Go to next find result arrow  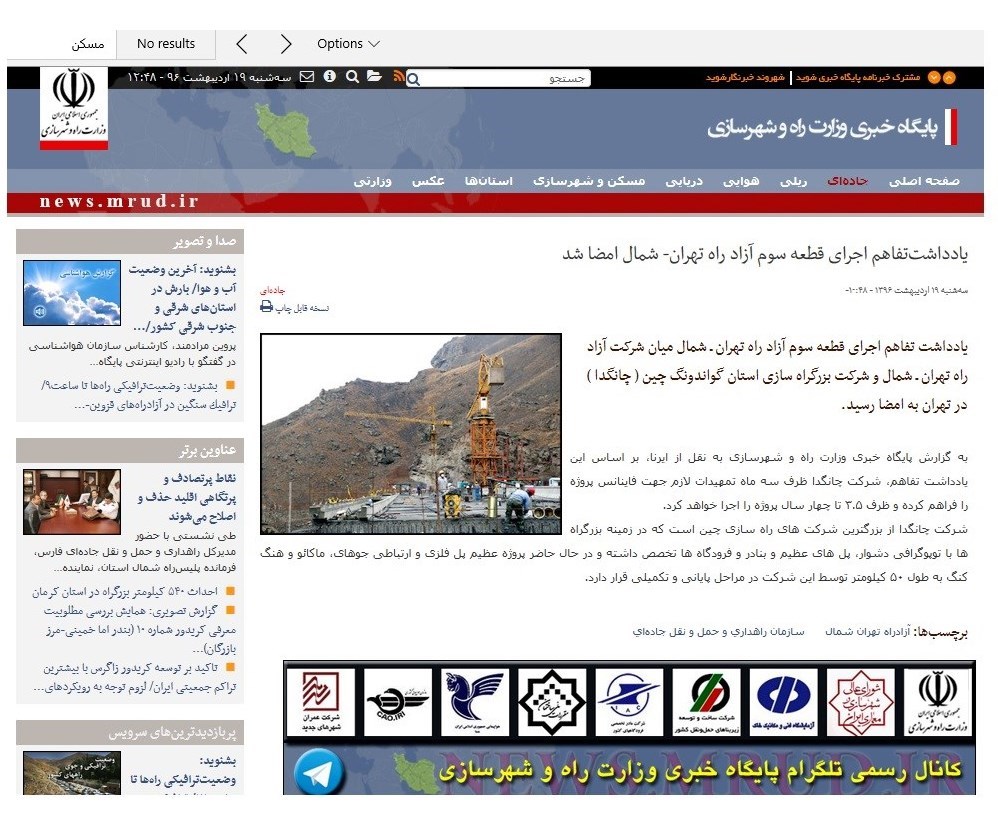pyautogui.click(x=286, y=44)
